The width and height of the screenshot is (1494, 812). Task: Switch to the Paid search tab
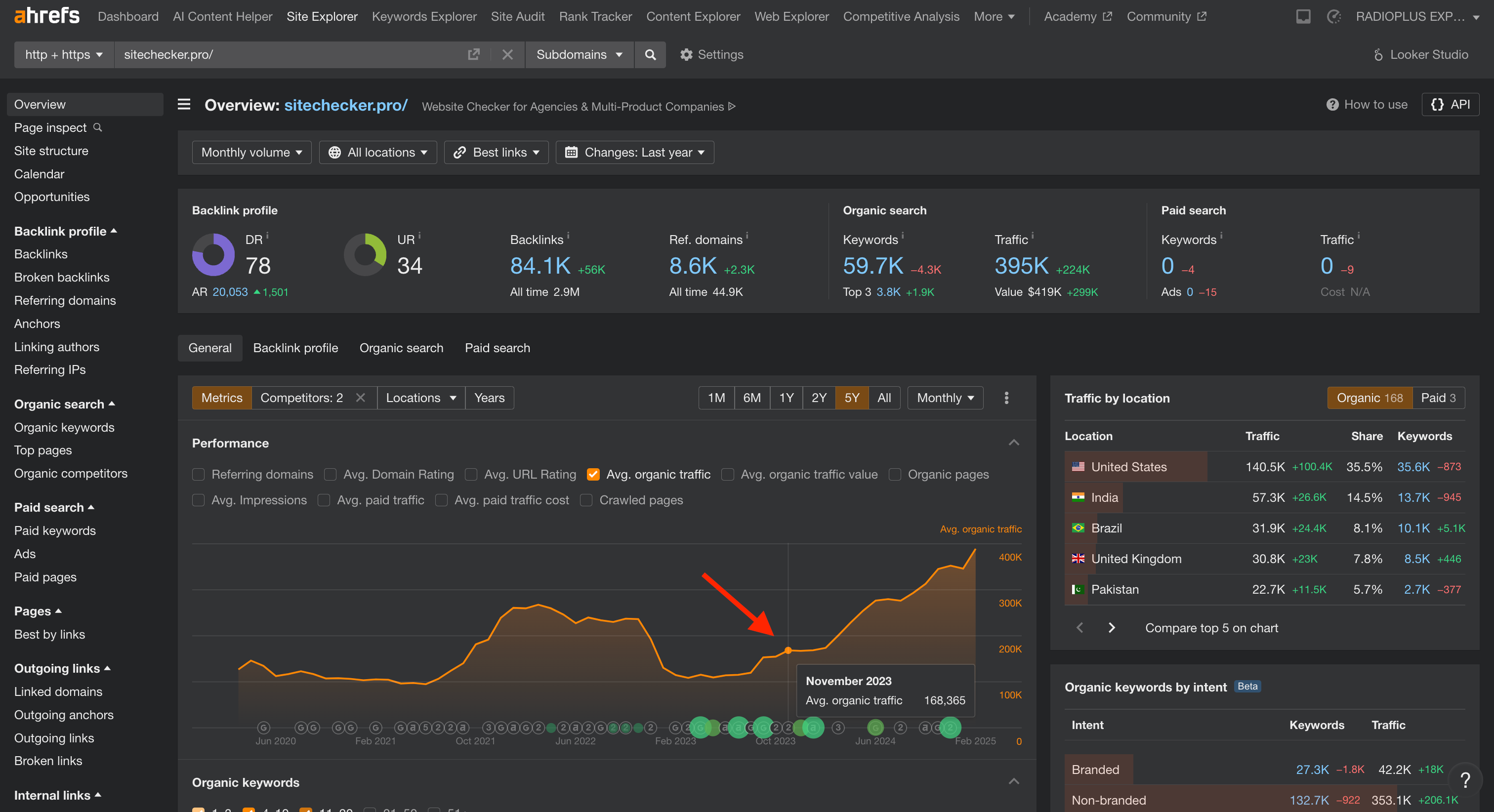pos(497,347)
